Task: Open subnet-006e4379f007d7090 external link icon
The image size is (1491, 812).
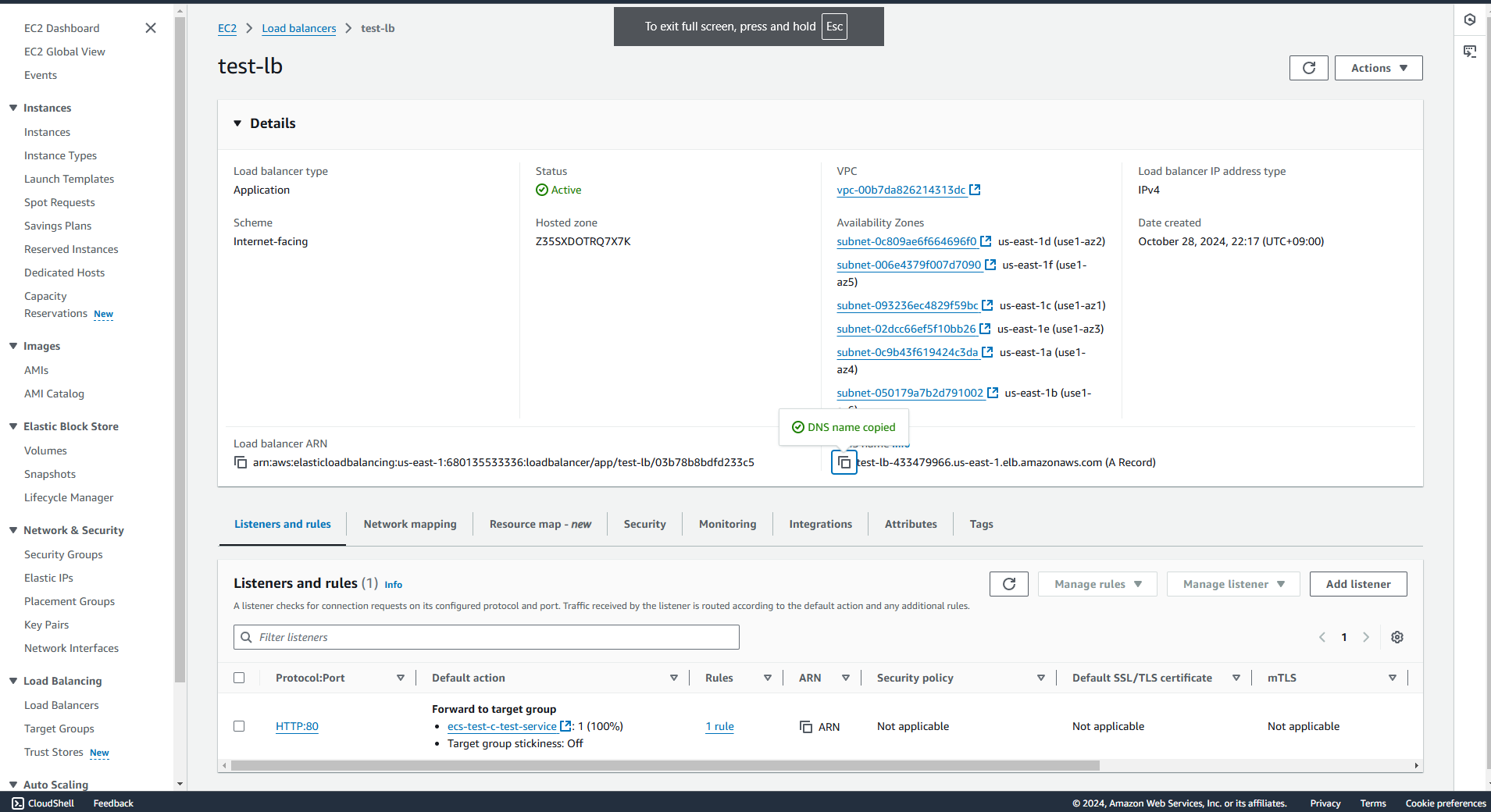Action: (x=990, y=265)
